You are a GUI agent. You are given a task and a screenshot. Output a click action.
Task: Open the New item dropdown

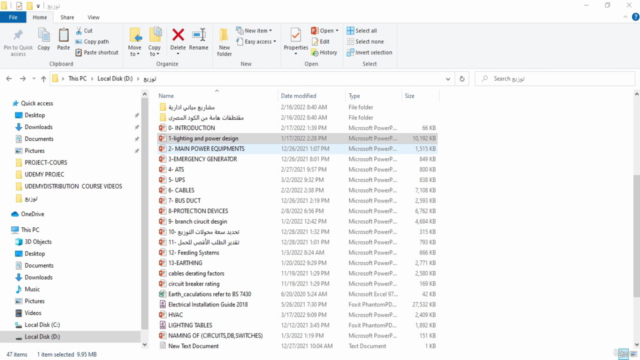coord(254,31)
